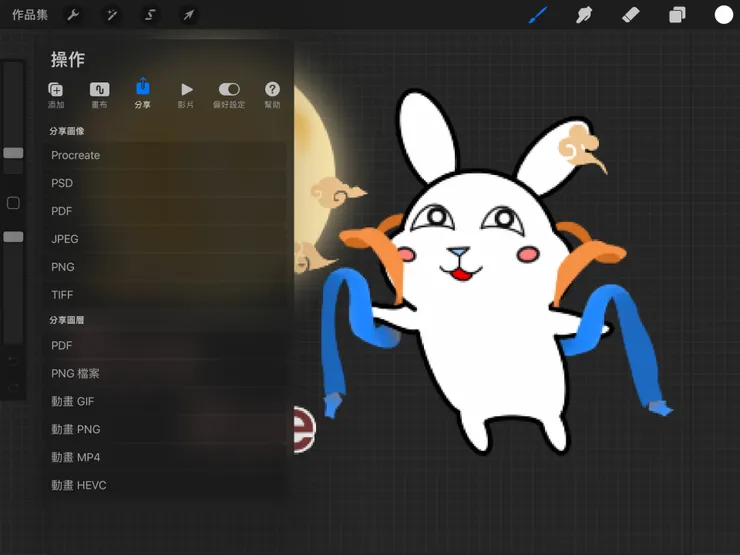
Task: Click the sidebar square modifier button
Action: 13,204
